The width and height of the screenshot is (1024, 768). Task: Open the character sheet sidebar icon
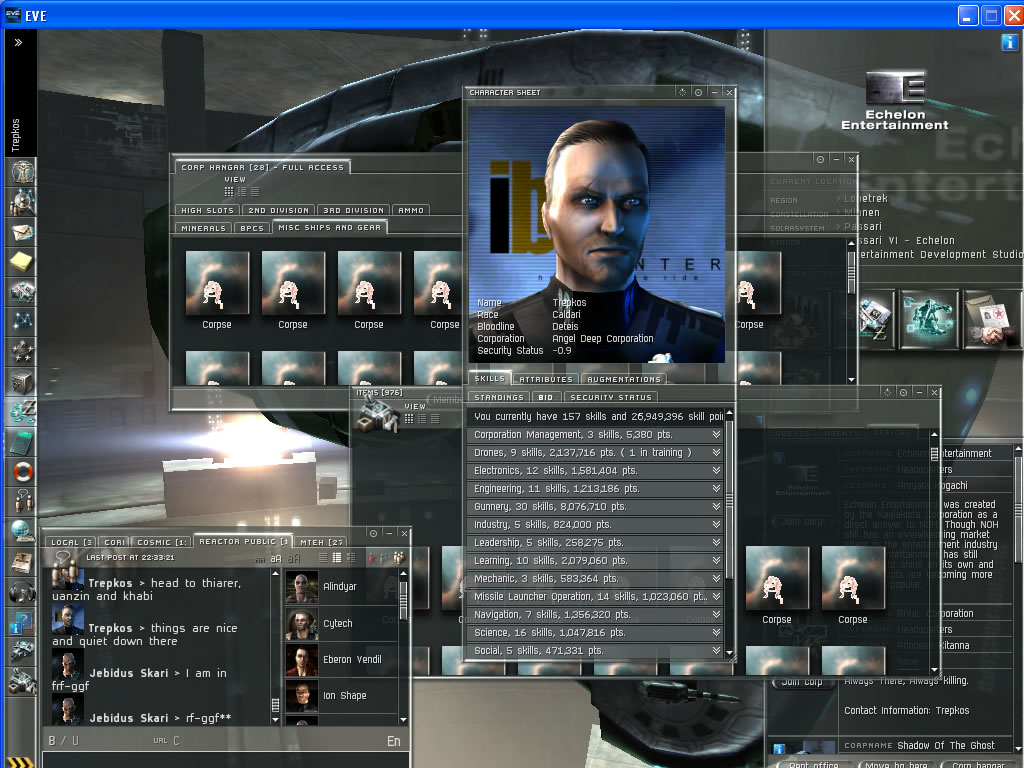(x=22, y=172)
